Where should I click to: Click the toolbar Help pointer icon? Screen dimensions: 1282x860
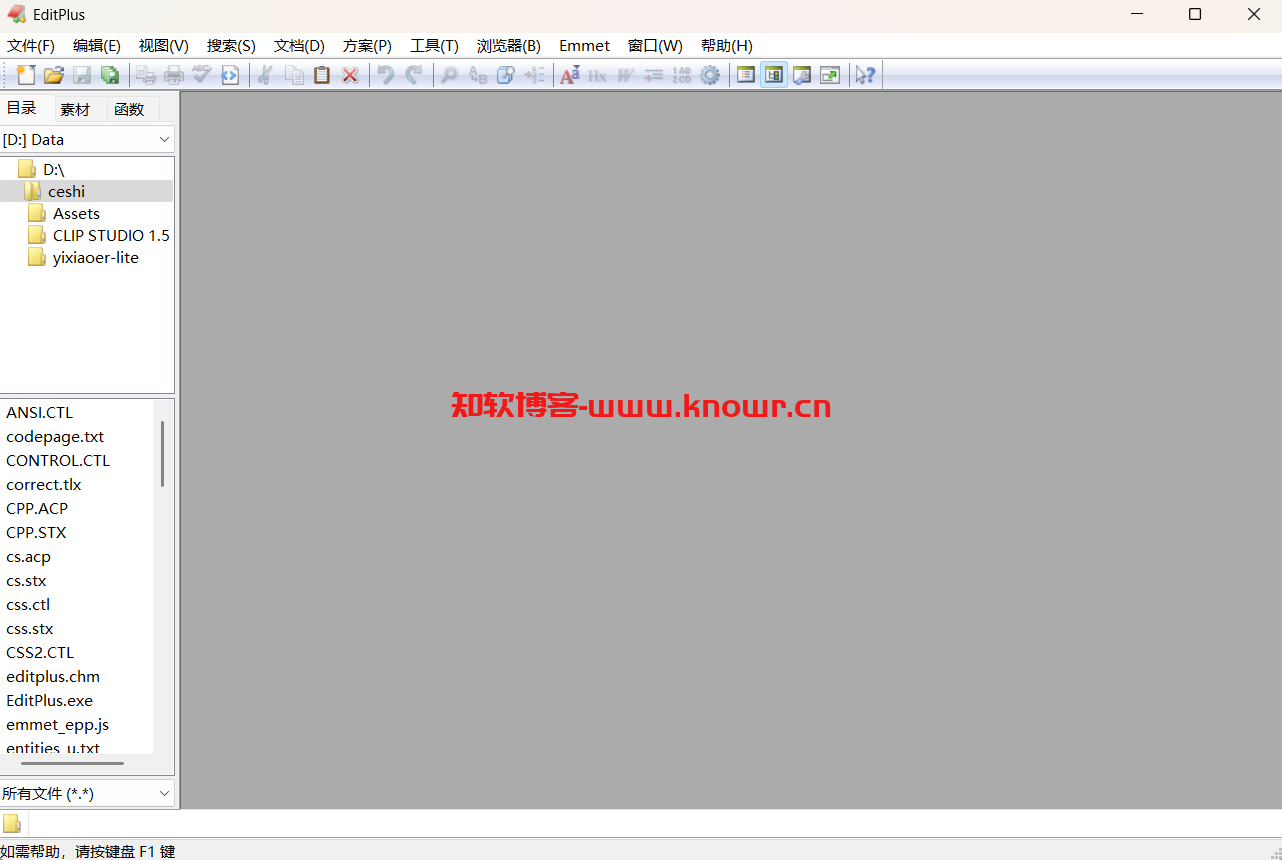coord(866,75)
